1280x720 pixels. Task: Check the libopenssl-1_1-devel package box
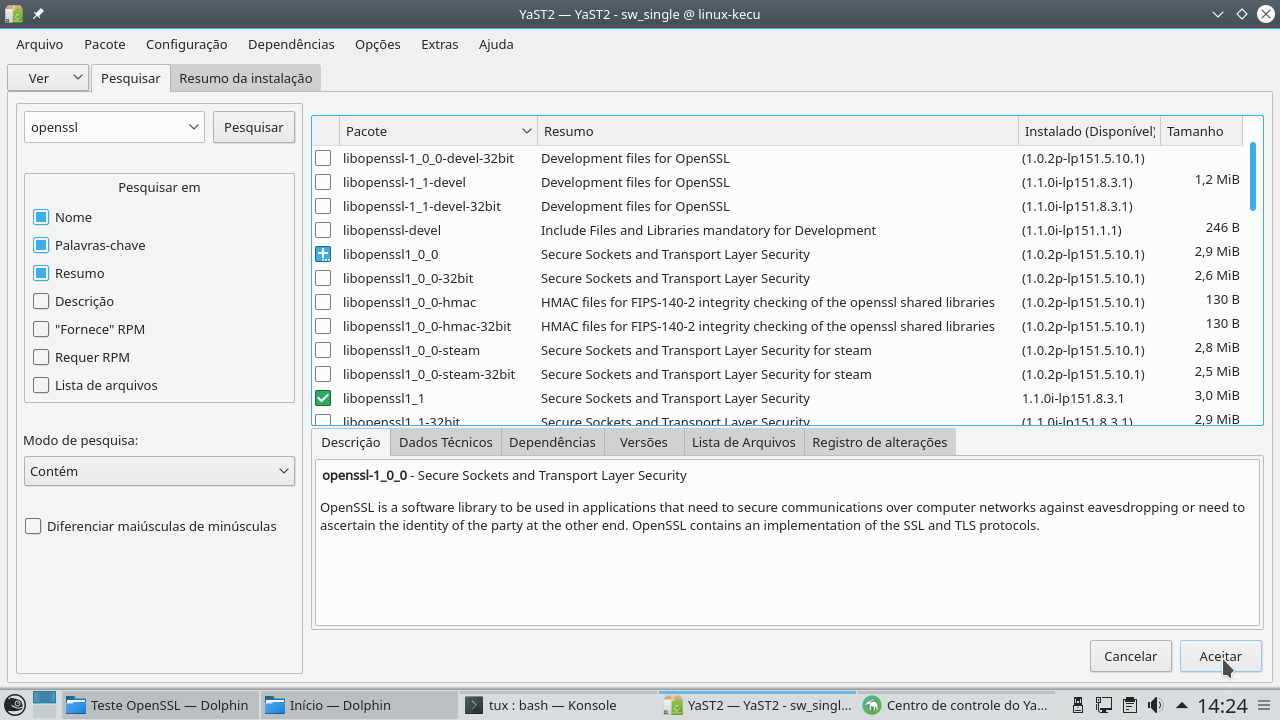click(x=323, y=182)
